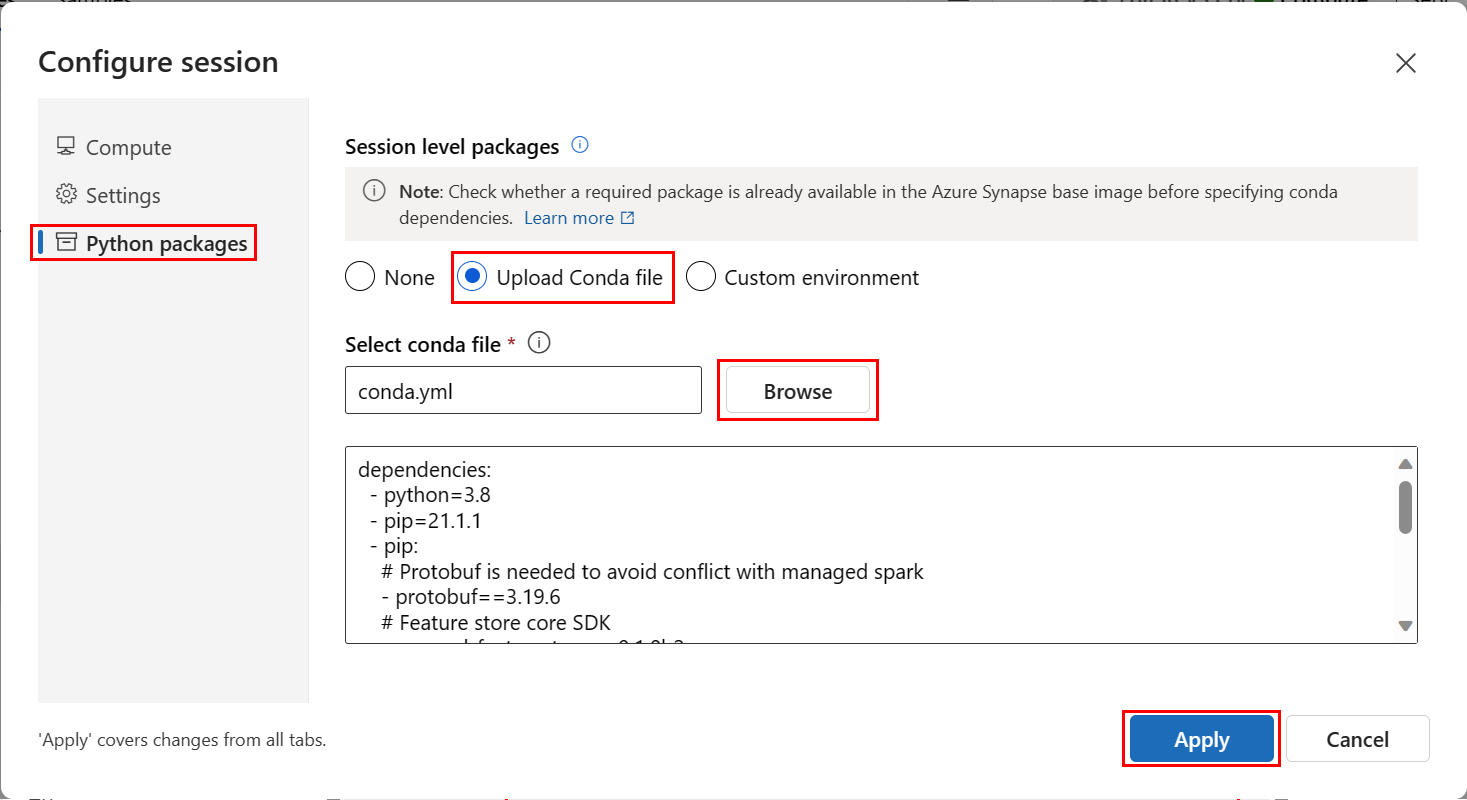The width and height of the screenshot is (1467, 800).
Task: Click inside the conda.yml file field
Action: tap(523, 390)
